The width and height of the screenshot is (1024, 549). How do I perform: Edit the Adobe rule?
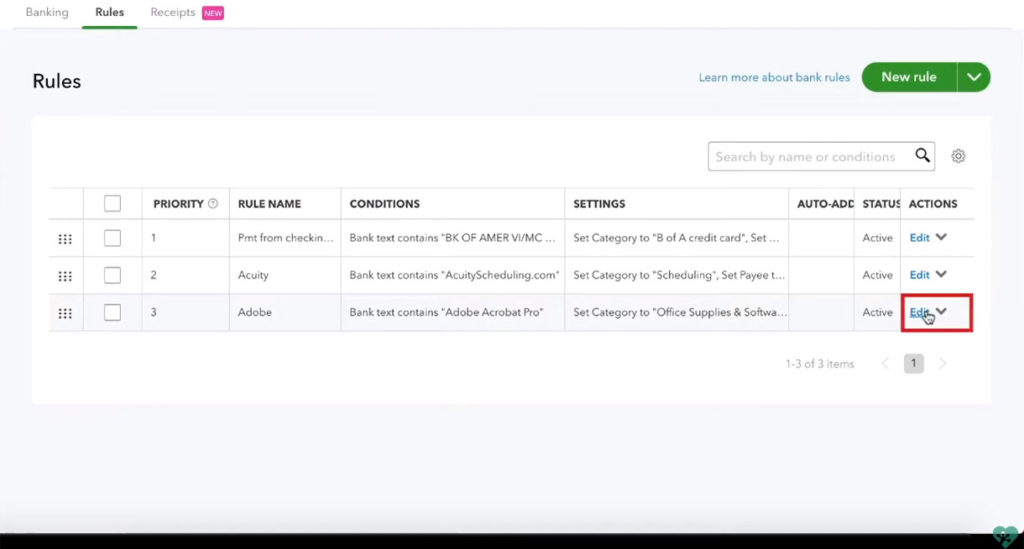[919, 313]
